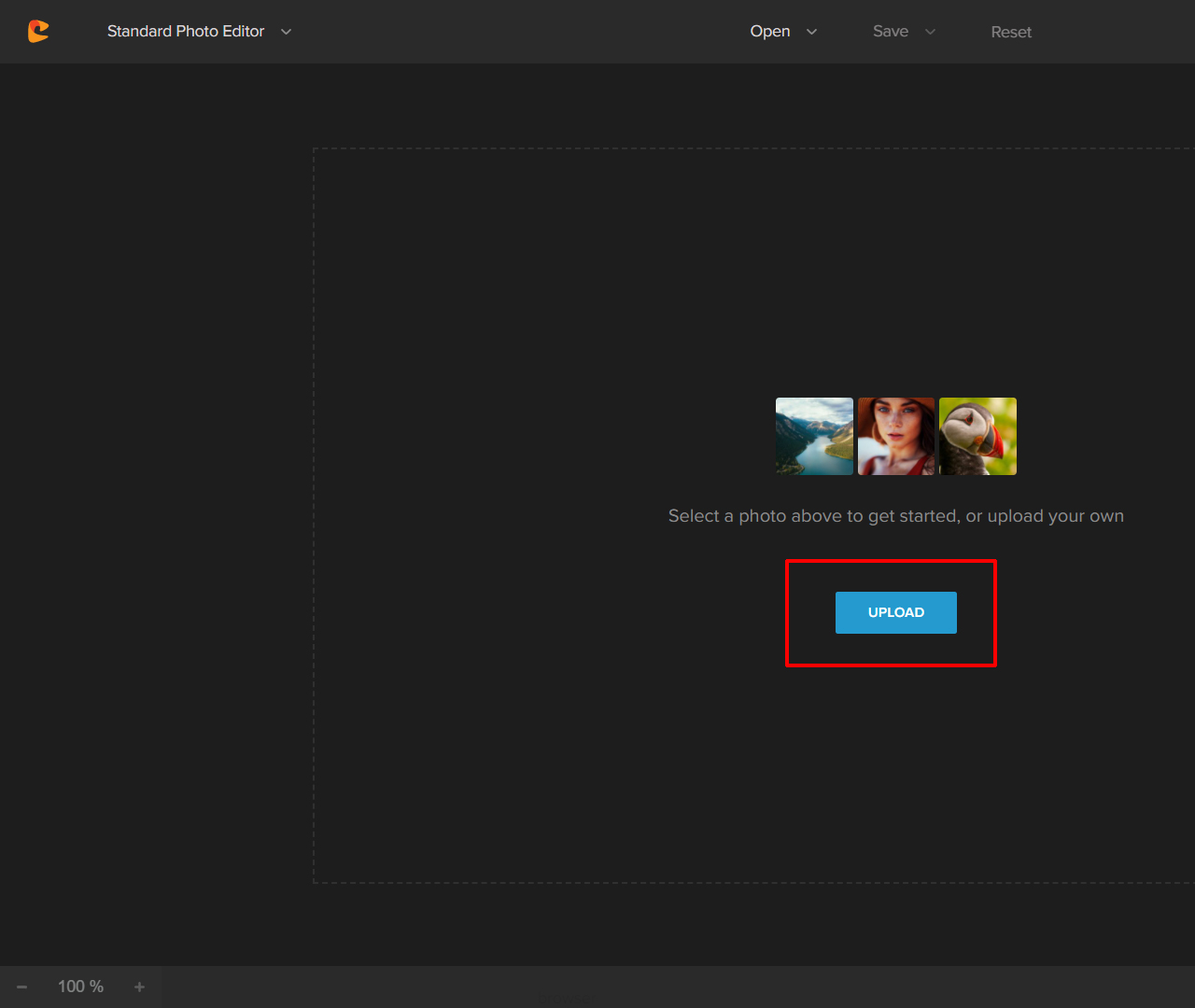Select Open from the top bar

coord(768,31)
